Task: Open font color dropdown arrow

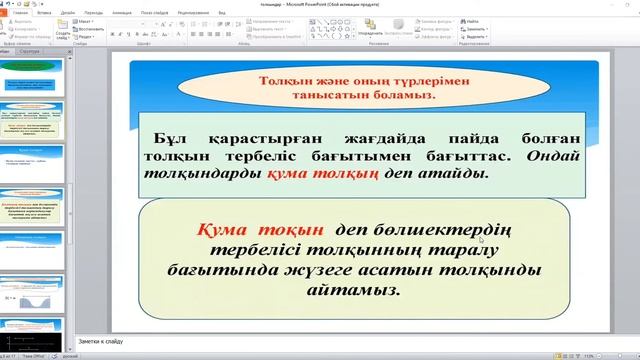Action: tap(184, 35)
